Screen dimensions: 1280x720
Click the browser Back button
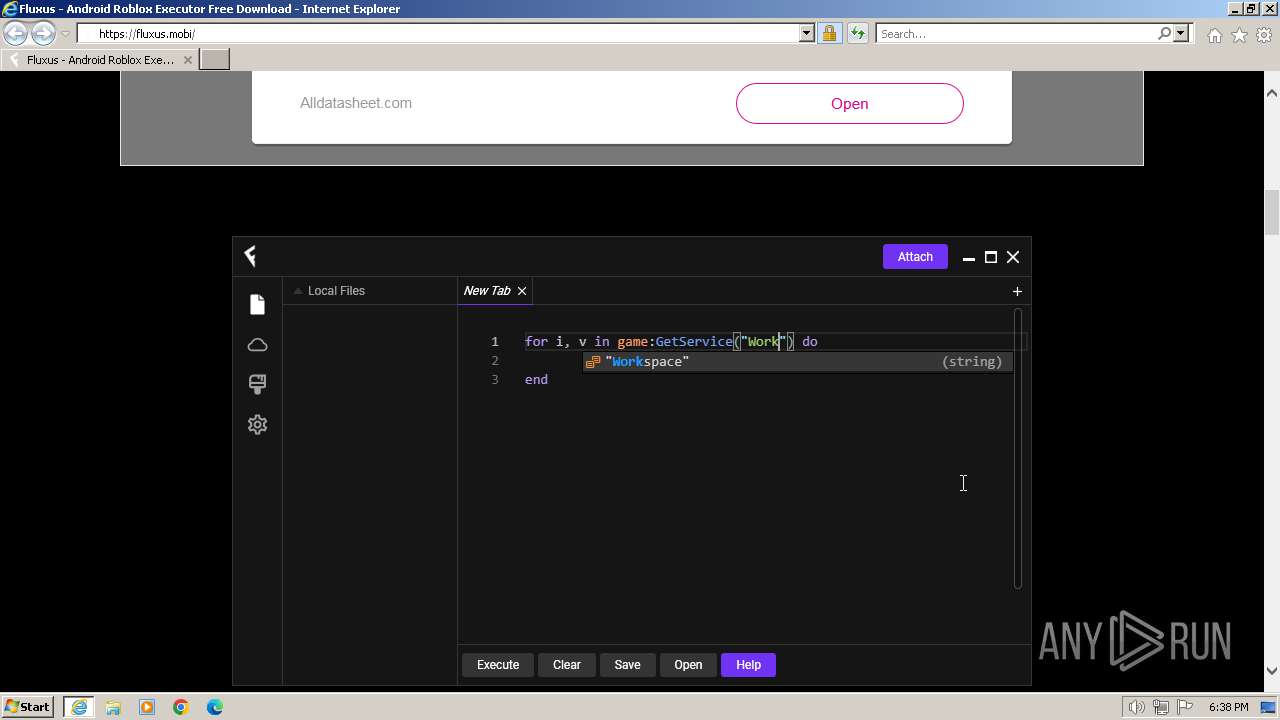click(16, 34)
